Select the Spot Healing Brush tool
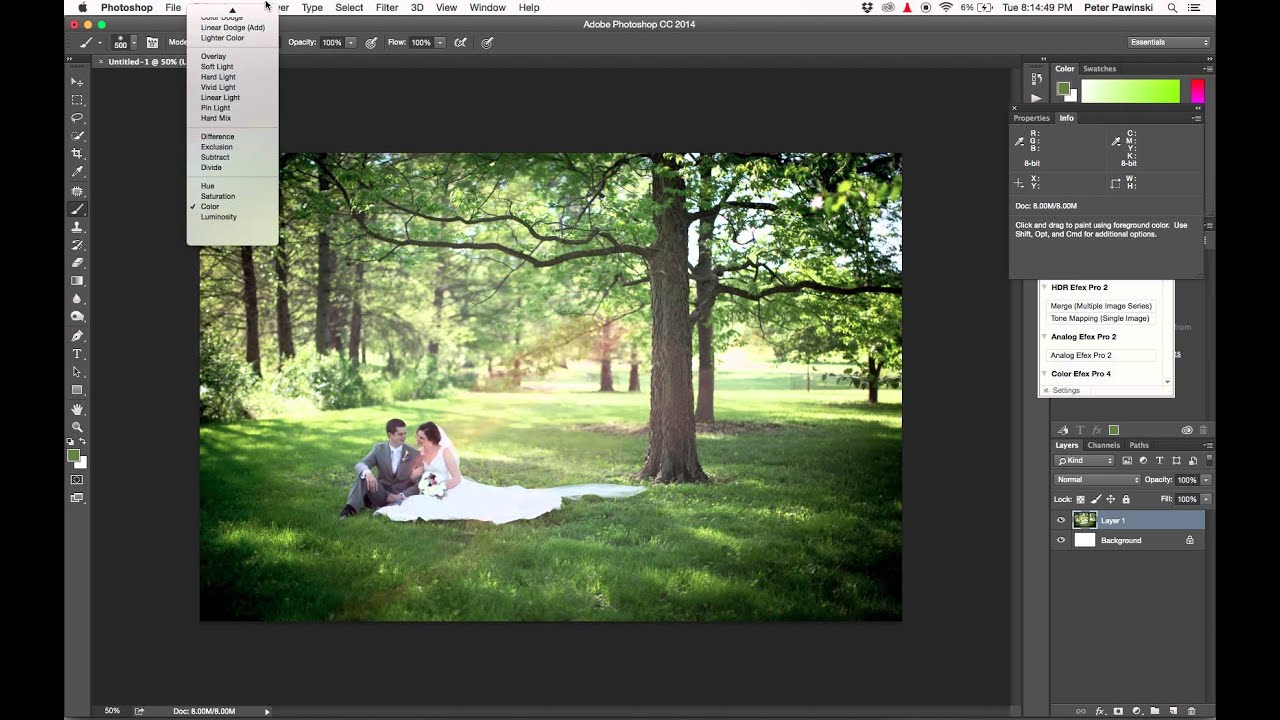This screenshot has width=1280, height=720. click(x=77, y=191)
